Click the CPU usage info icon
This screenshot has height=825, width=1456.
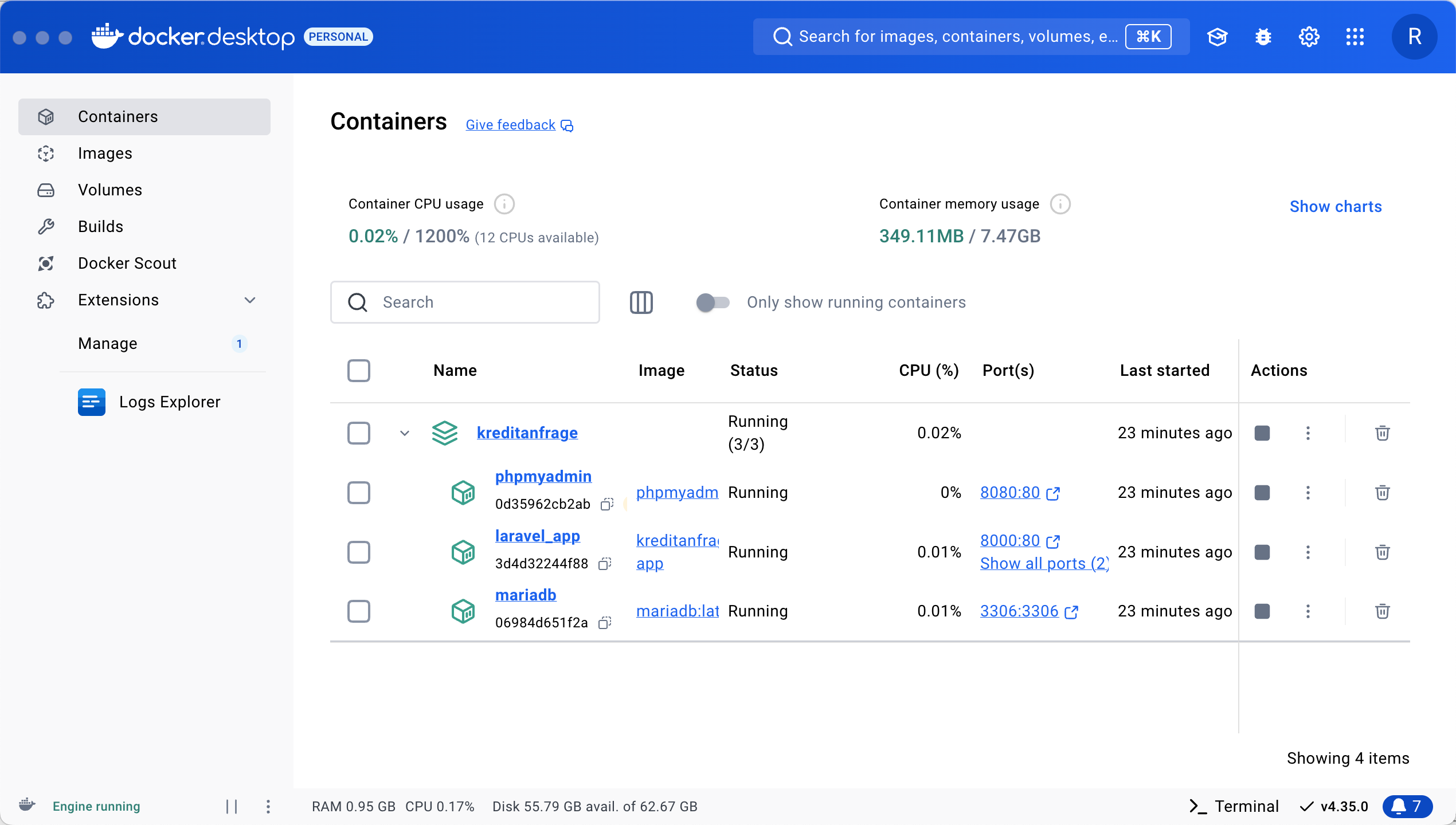tap(504, 204)
